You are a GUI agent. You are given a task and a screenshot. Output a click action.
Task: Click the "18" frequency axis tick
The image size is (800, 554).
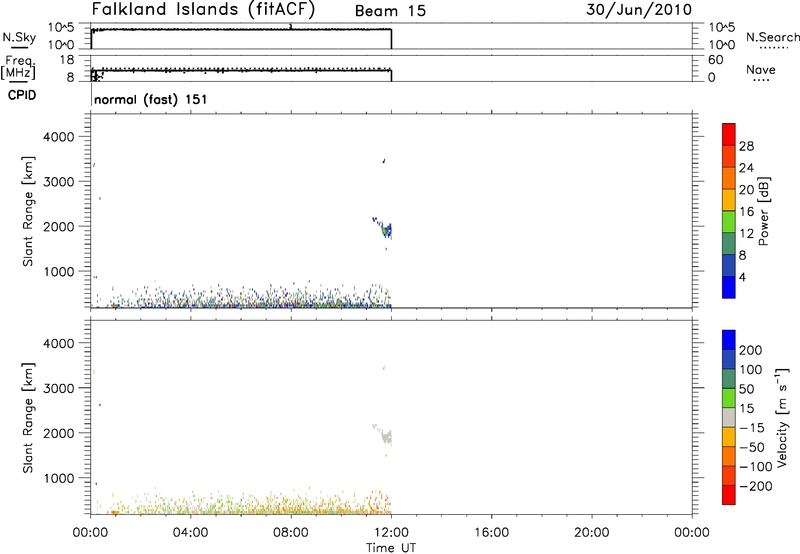tap(67, 60)
